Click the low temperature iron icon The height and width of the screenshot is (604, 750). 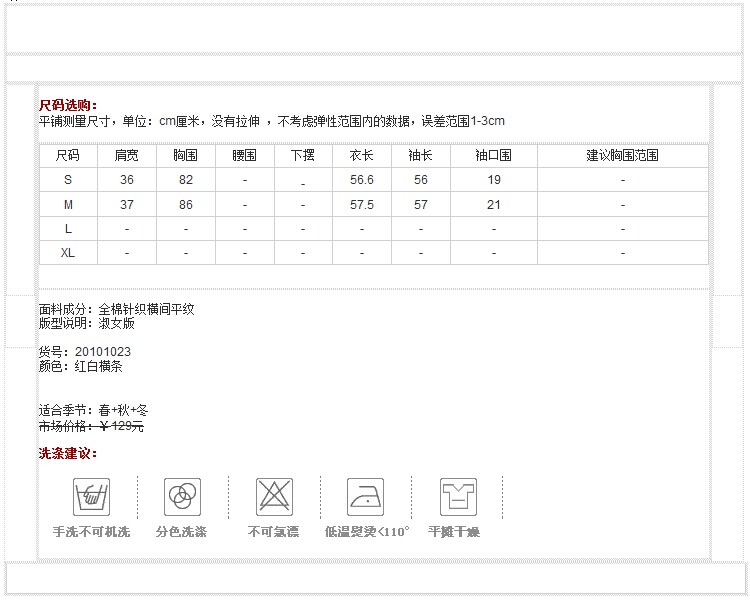pos(365,497)
